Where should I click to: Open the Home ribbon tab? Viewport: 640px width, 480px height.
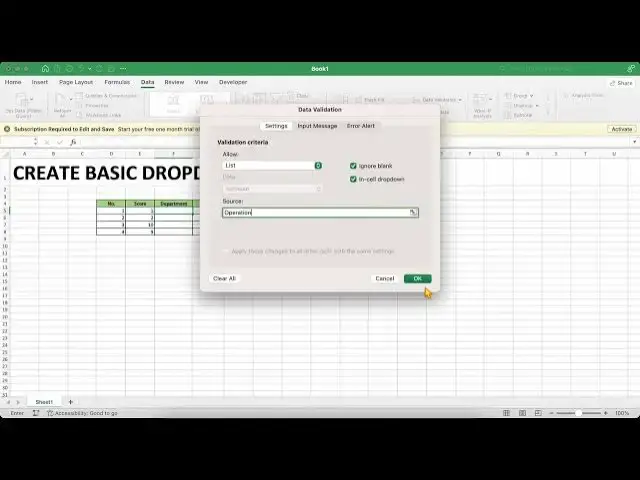(13, 82)
